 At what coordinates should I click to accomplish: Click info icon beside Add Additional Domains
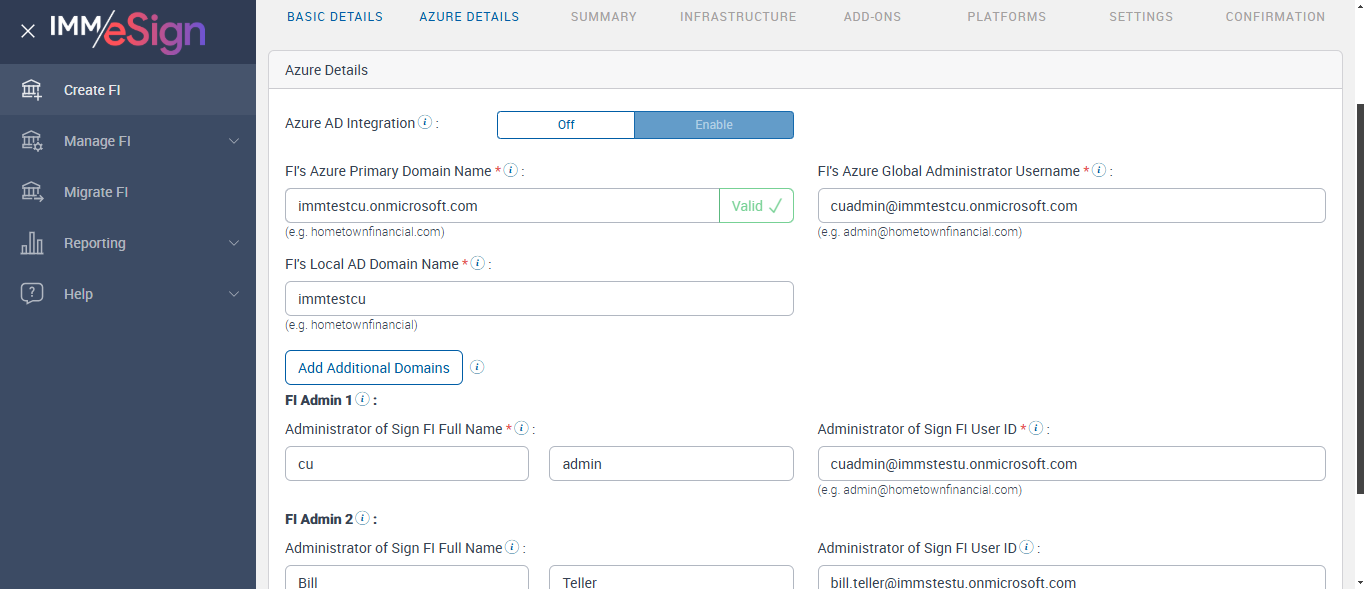(x=477, y=367)
